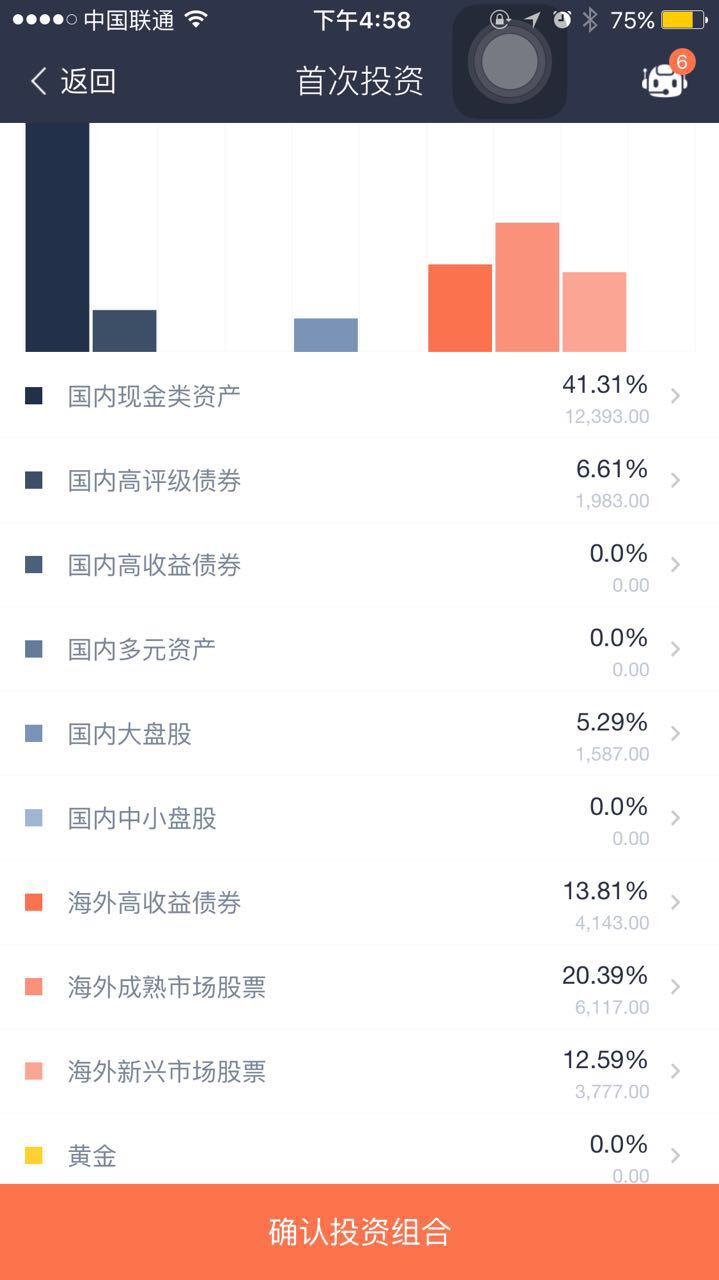Image resolution: width=719 pixels, height=1280 pixels.
Task: Select the 海外高收益债券 asset row
Action: [x=359, y=903]
